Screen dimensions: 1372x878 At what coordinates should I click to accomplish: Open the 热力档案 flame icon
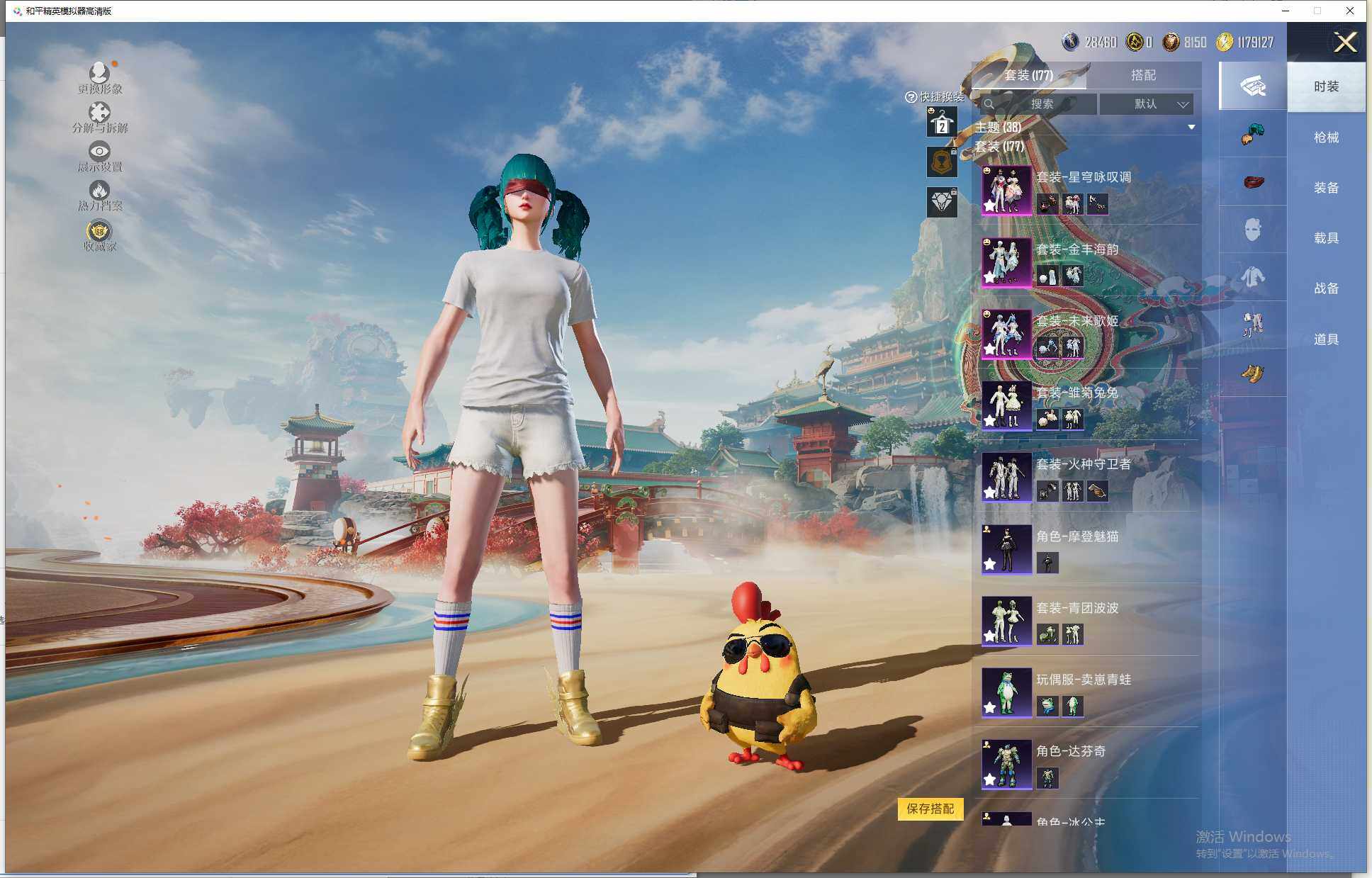pos(99,191)
